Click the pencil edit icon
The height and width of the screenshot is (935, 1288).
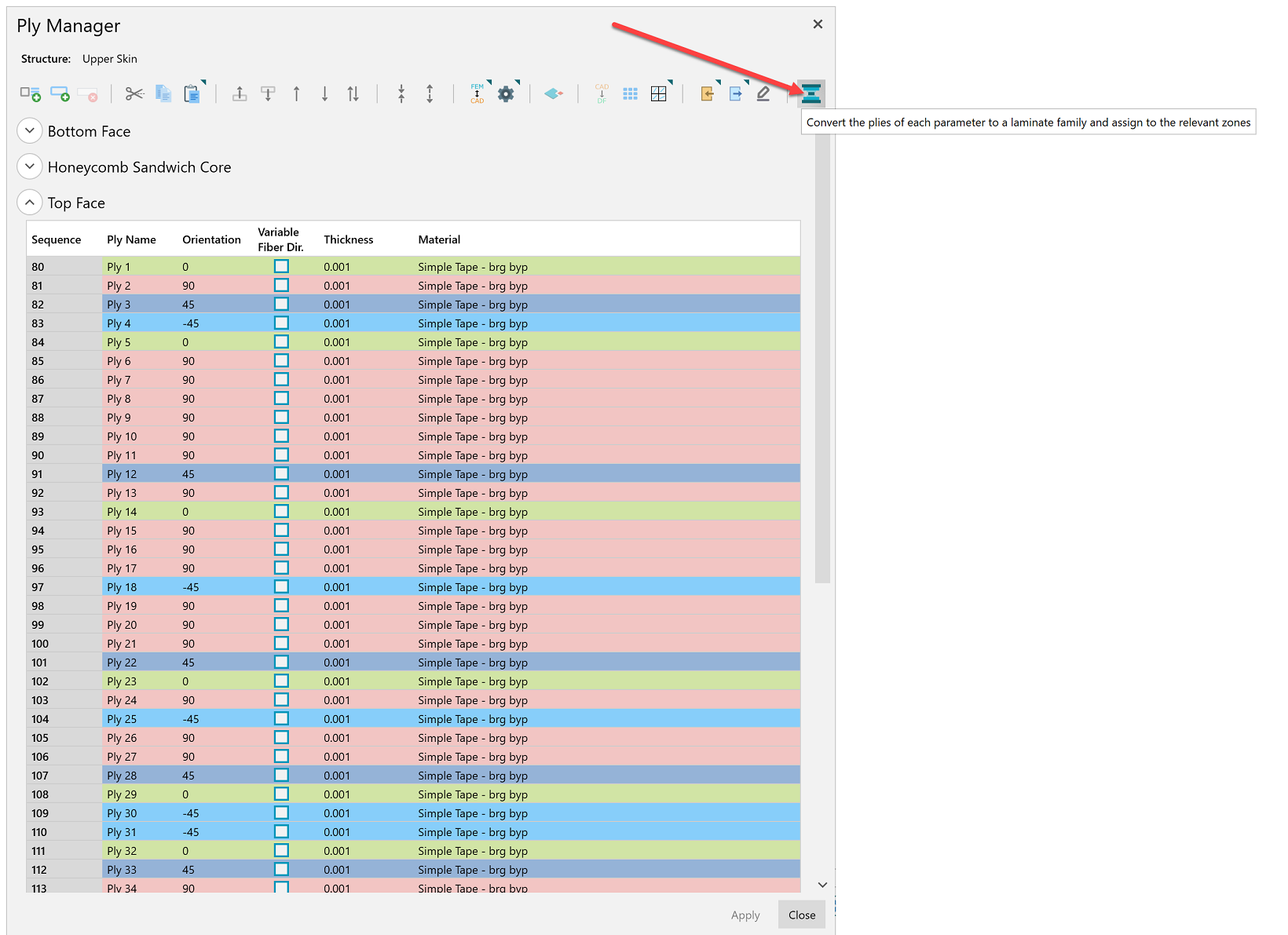coord(763,94)
